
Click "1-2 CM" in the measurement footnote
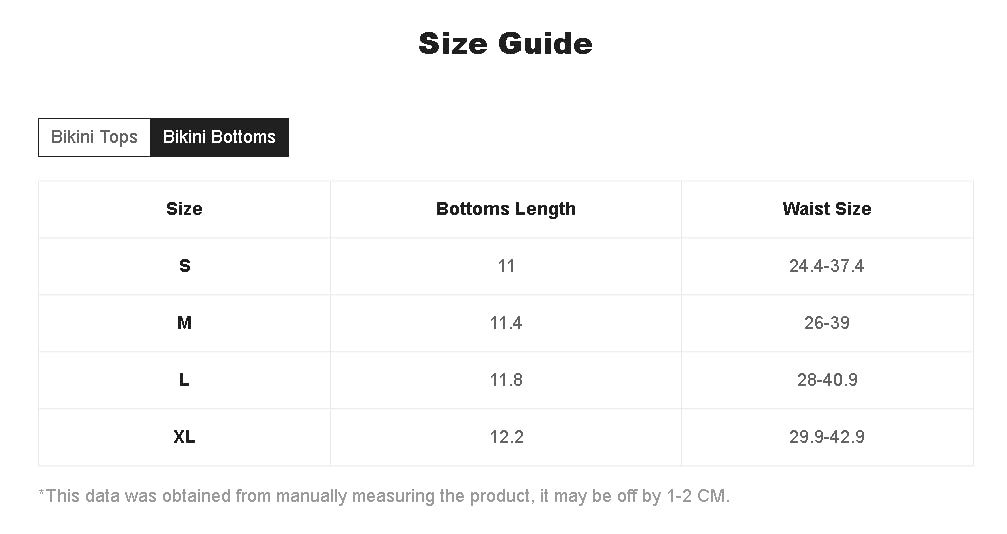[x=696, y=496]
